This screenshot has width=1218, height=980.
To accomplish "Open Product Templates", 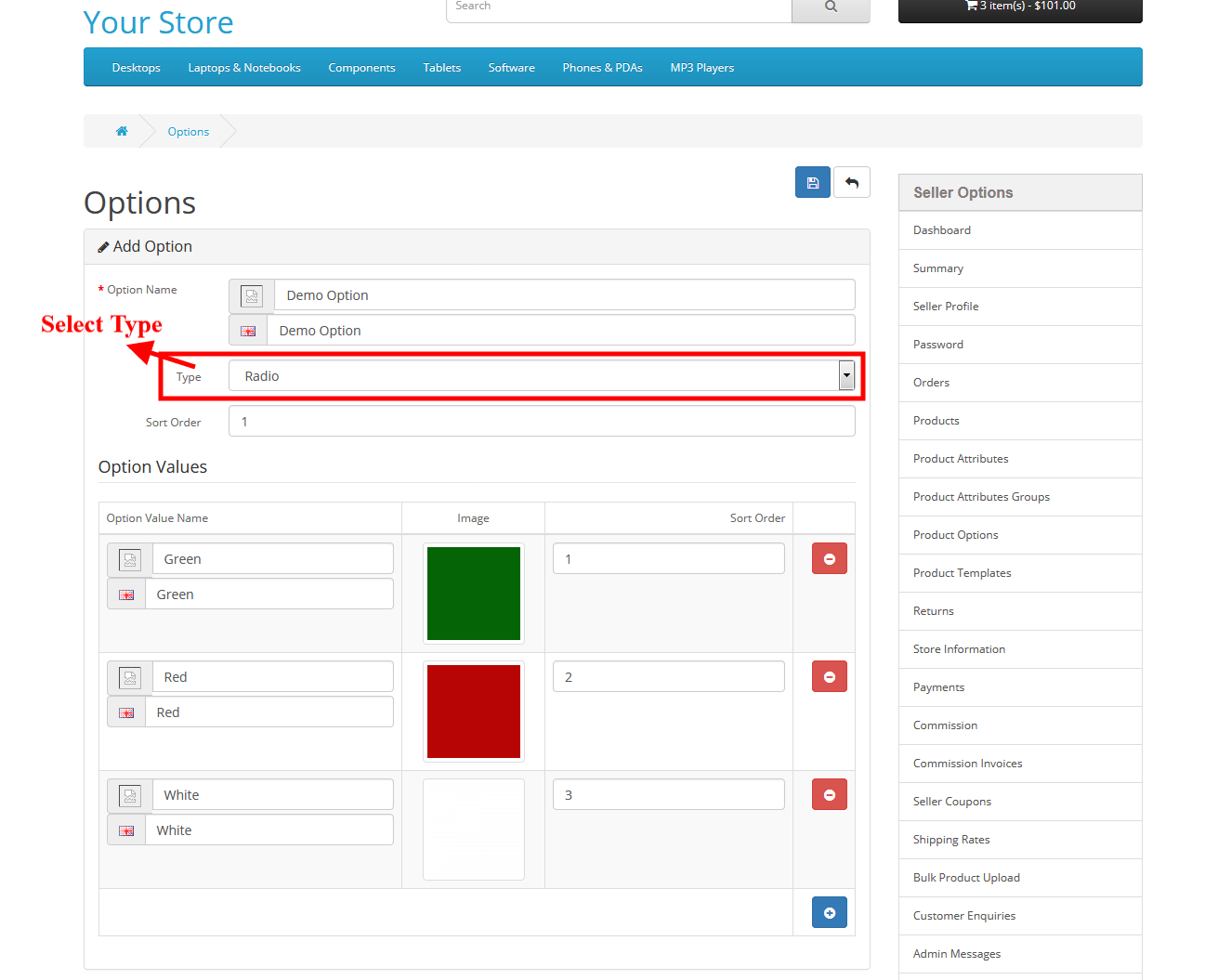I will click(x=1020, y=573).
